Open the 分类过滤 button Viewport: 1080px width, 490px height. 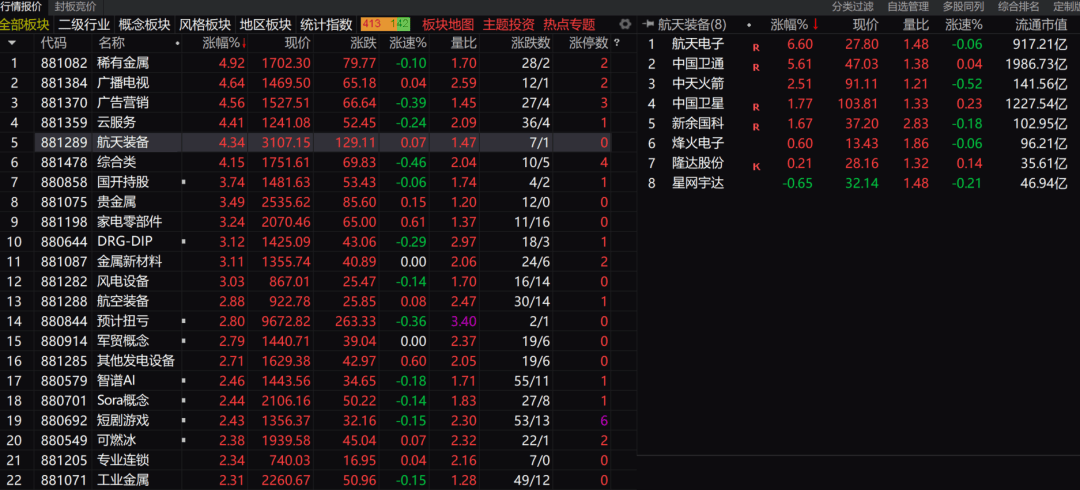pos(852,6)
